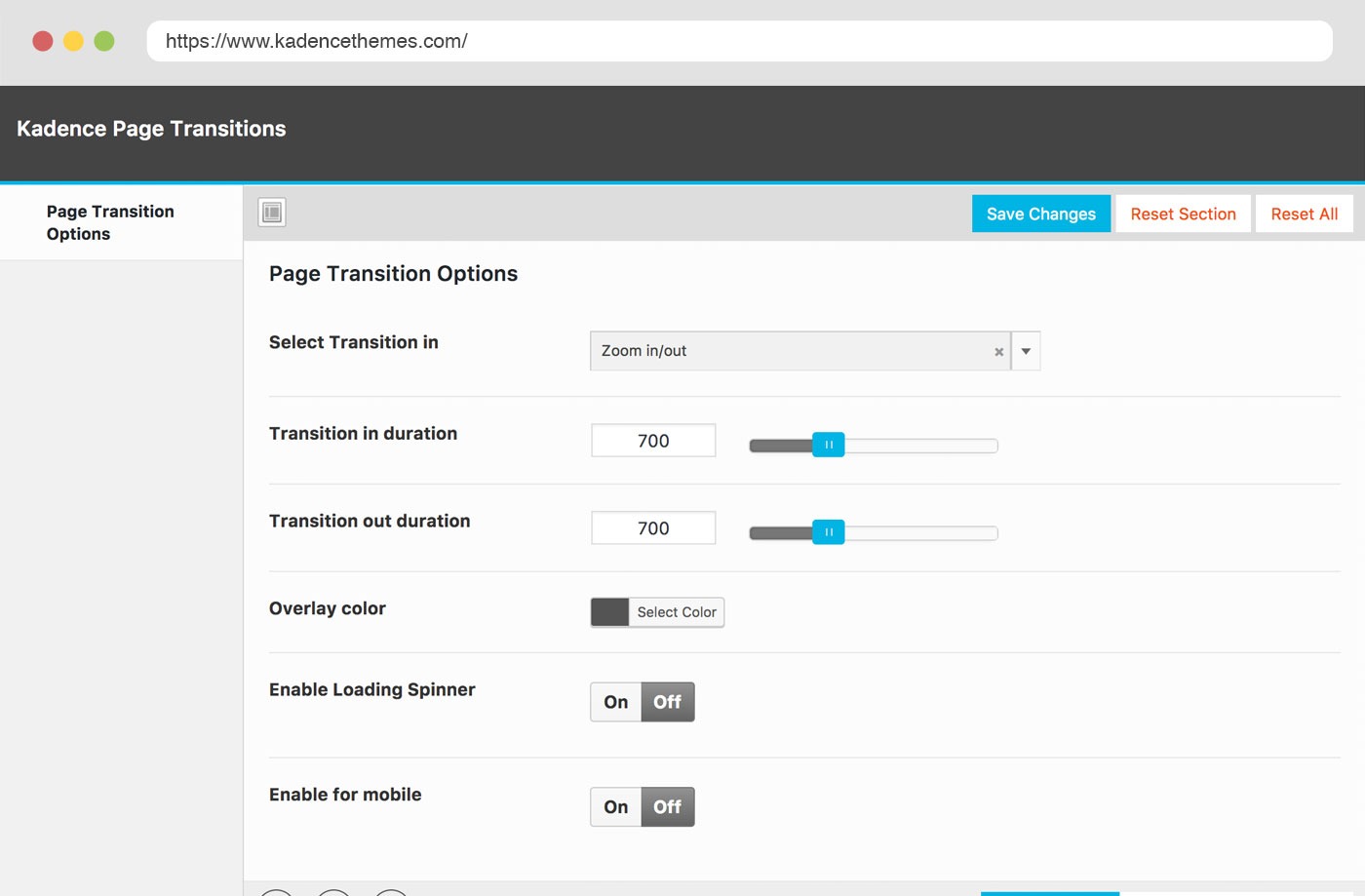This screenshot has width=1365, height=896.
Task: Click the Save Changes button
Action: pyautogui.click(x=1040, y=214)
